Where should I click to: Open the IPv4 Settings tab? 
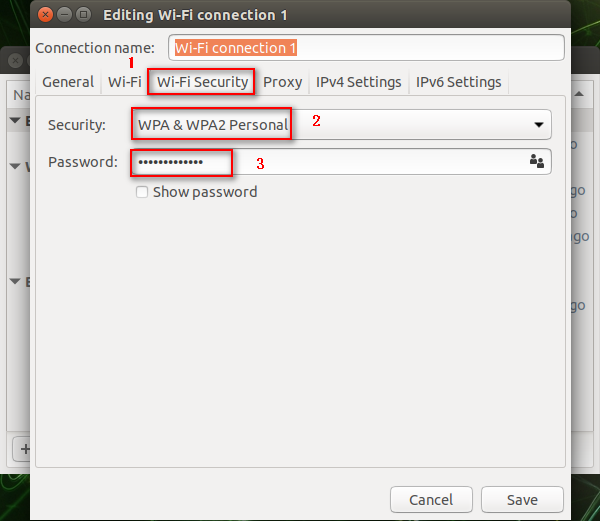pos(359,82)
